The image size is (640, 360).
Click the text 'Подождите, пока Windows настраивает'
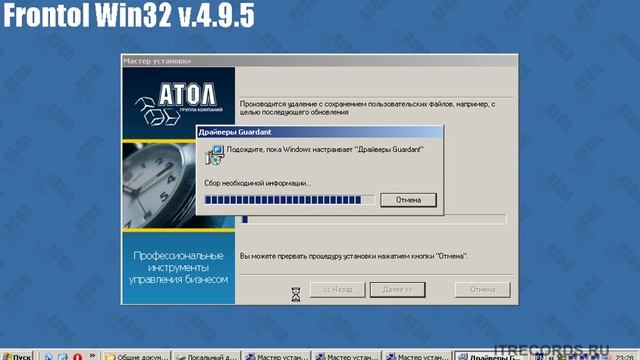(x=290, y=149)
